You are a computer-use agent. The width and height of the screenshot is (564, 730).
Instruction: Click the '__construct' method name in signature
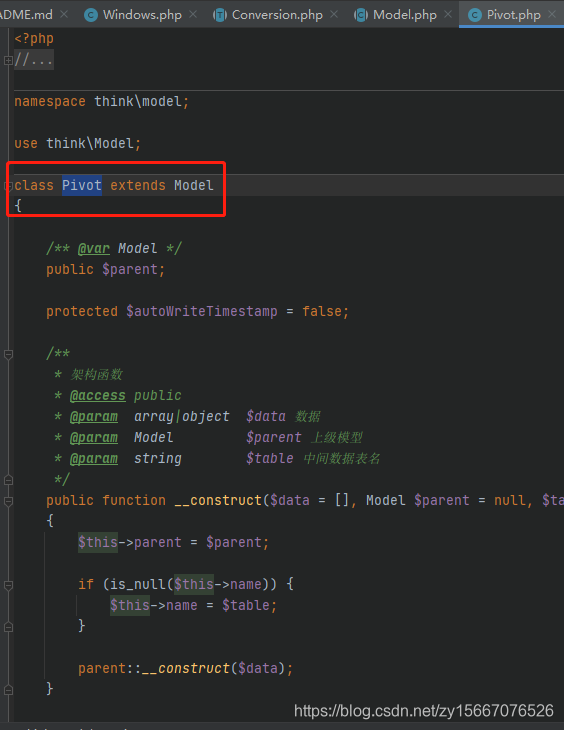pos(218,500)
